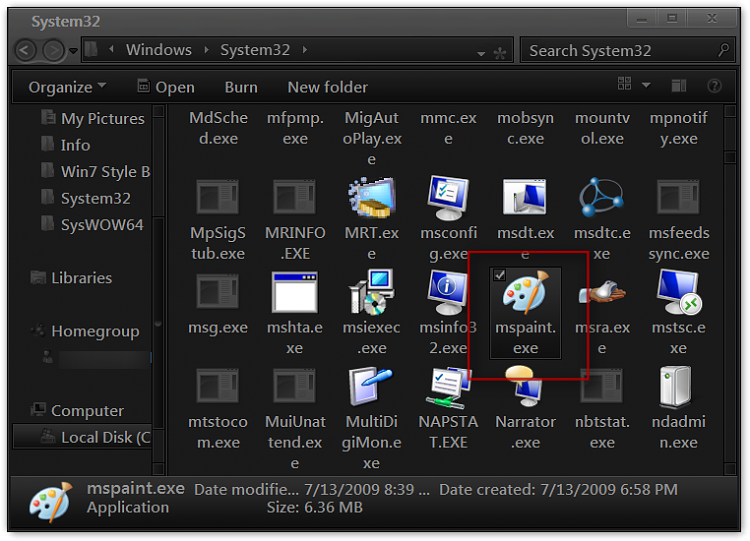Click the Windows breadcrumb segment
The image size is (750, 541).
159,50
